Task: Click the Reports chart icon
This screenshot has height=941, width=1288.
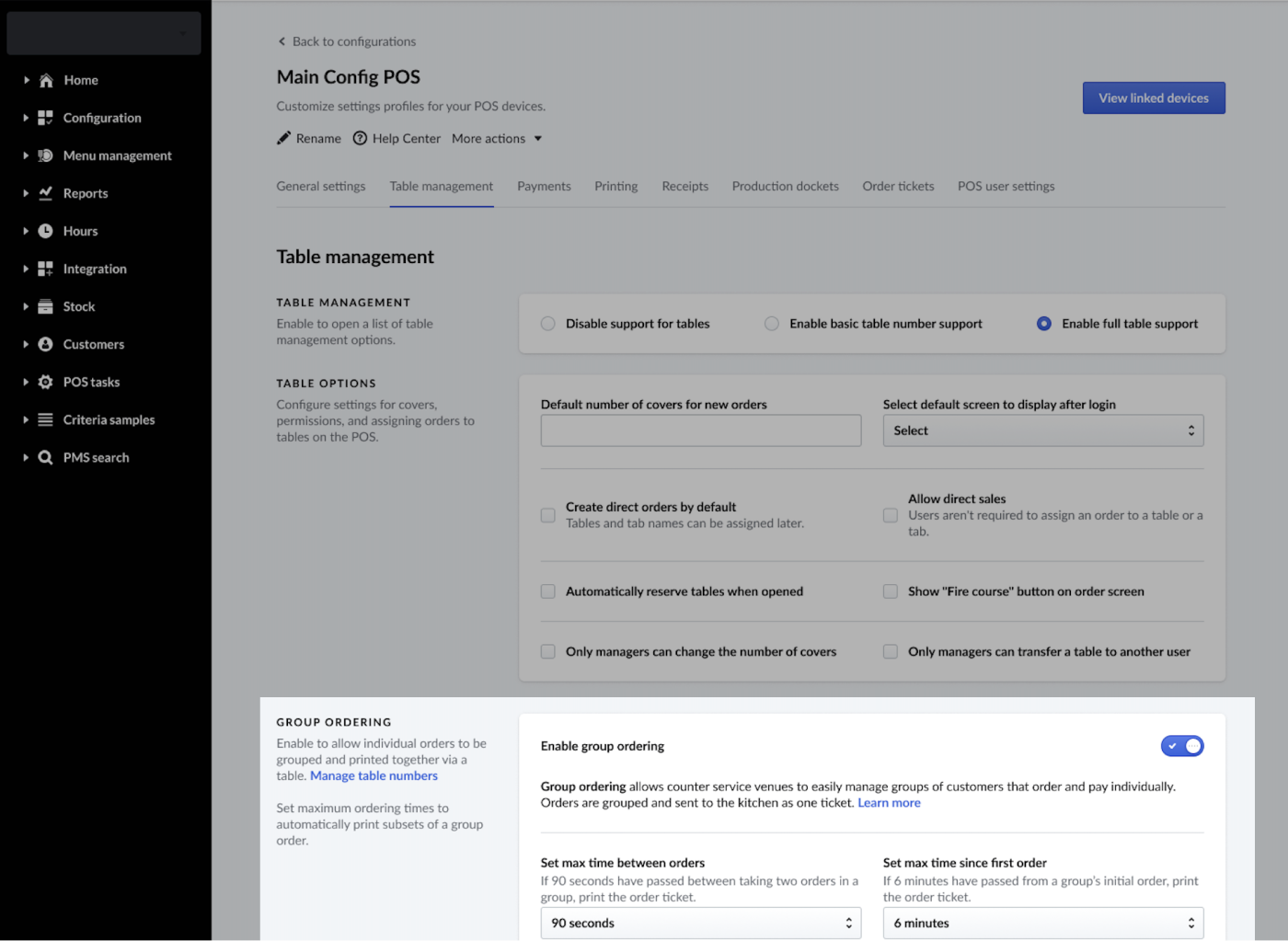Action: click(x=45, y=193)
